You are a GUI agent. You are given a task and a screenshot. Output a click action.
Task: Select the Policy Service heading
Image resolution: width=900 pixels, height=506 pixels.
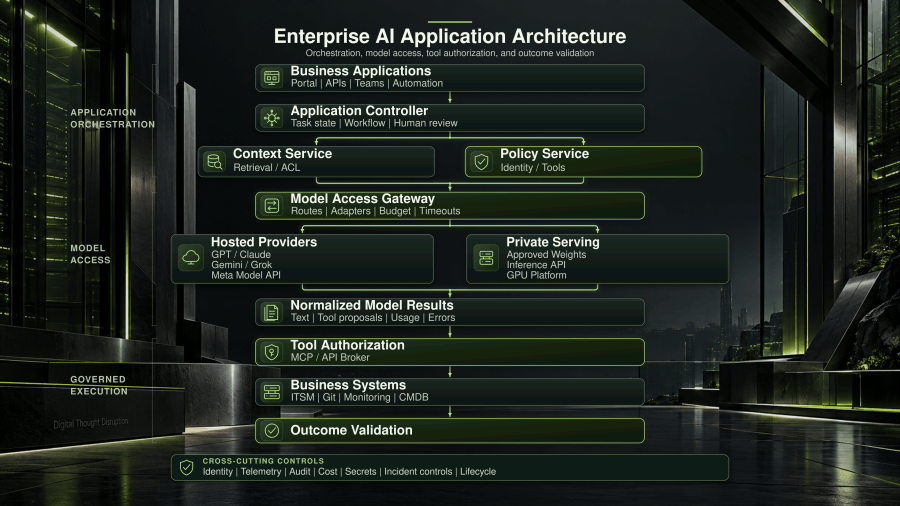pyautogui.click(x=544, y=154)
